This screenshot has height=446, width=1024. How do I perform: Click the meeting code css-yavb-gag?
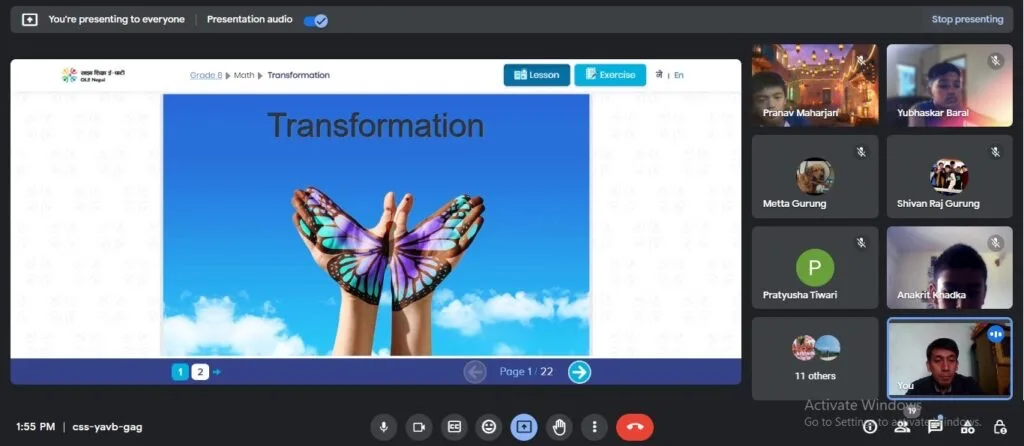pos(107,427)
